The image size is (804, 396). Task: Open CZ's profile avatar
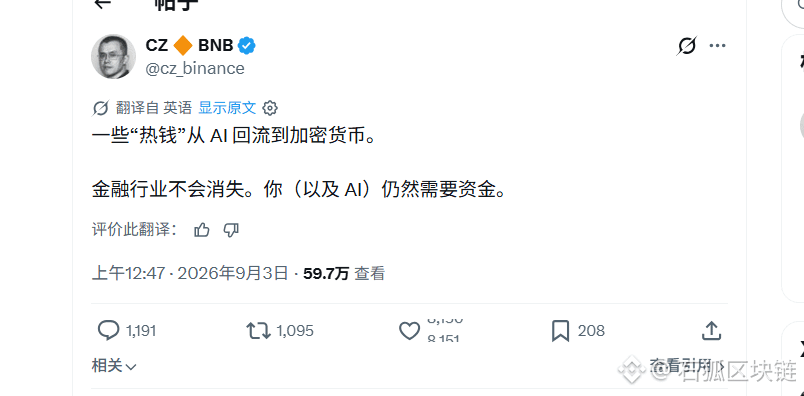(x=113, y=56)
